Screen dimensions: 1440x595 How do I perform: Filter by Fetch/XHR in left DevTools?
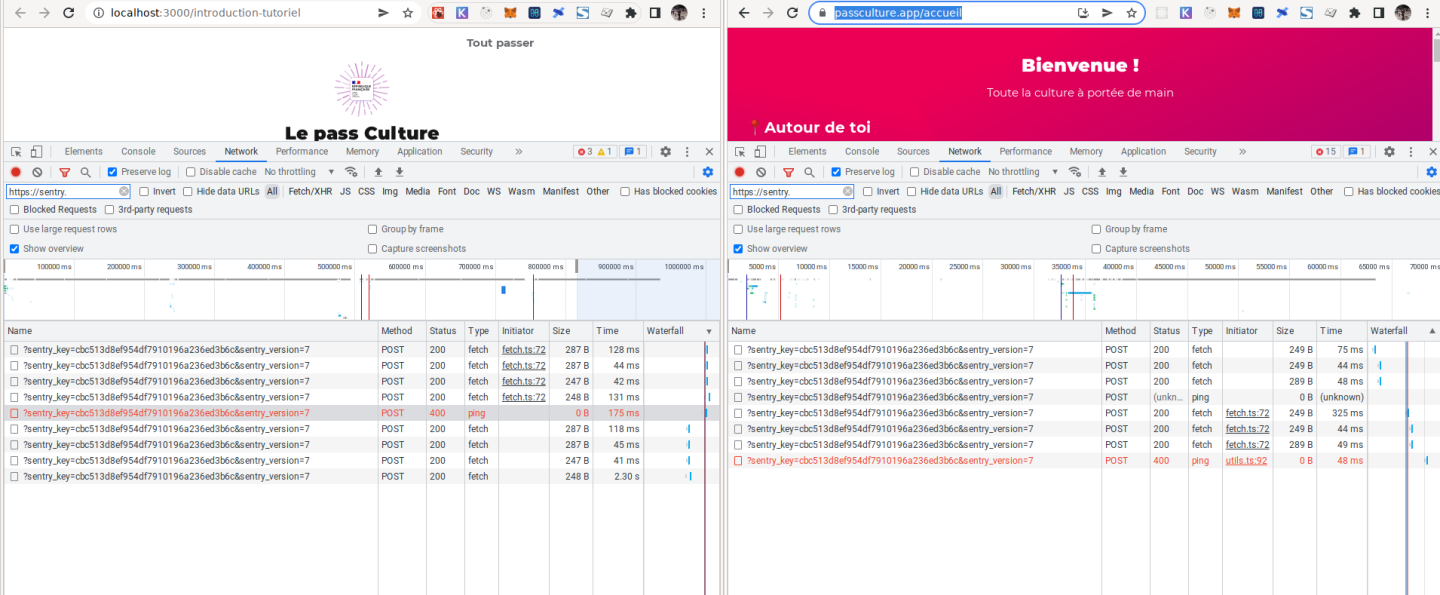[x=310, y=191]
